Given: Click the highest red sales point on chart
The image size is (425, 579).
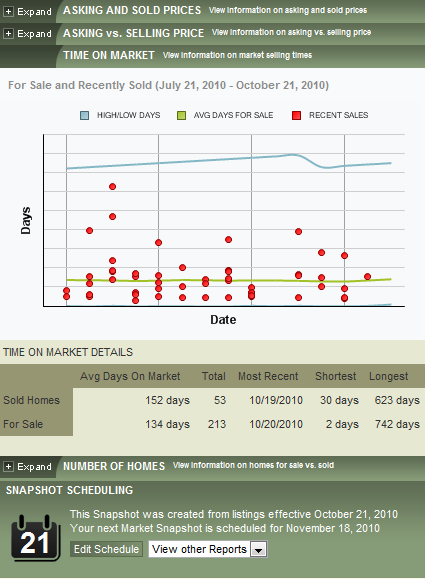Looking at the screenshot, I should click(112, 186).
